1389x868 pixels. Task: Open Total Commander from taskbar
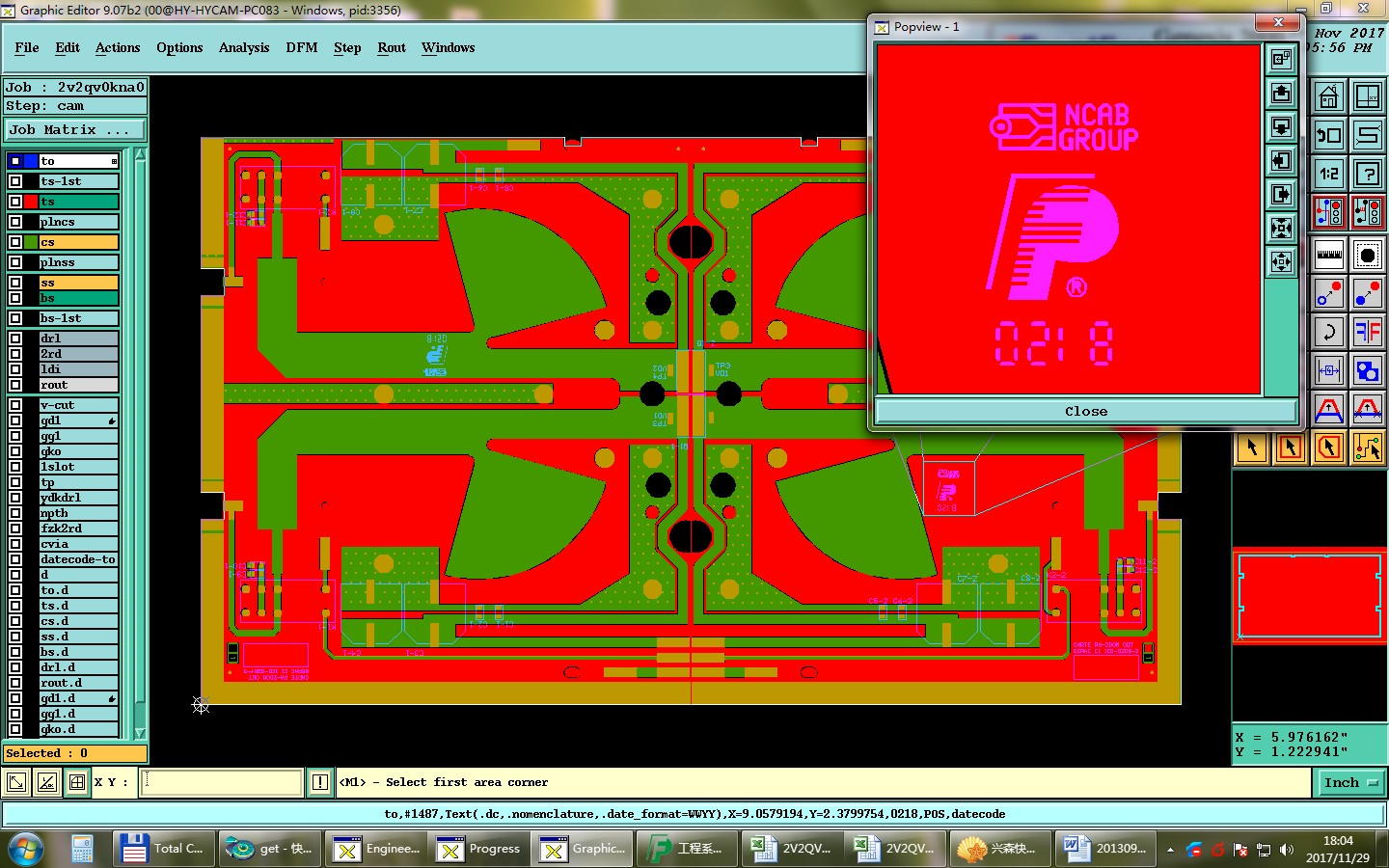[163, 849]
